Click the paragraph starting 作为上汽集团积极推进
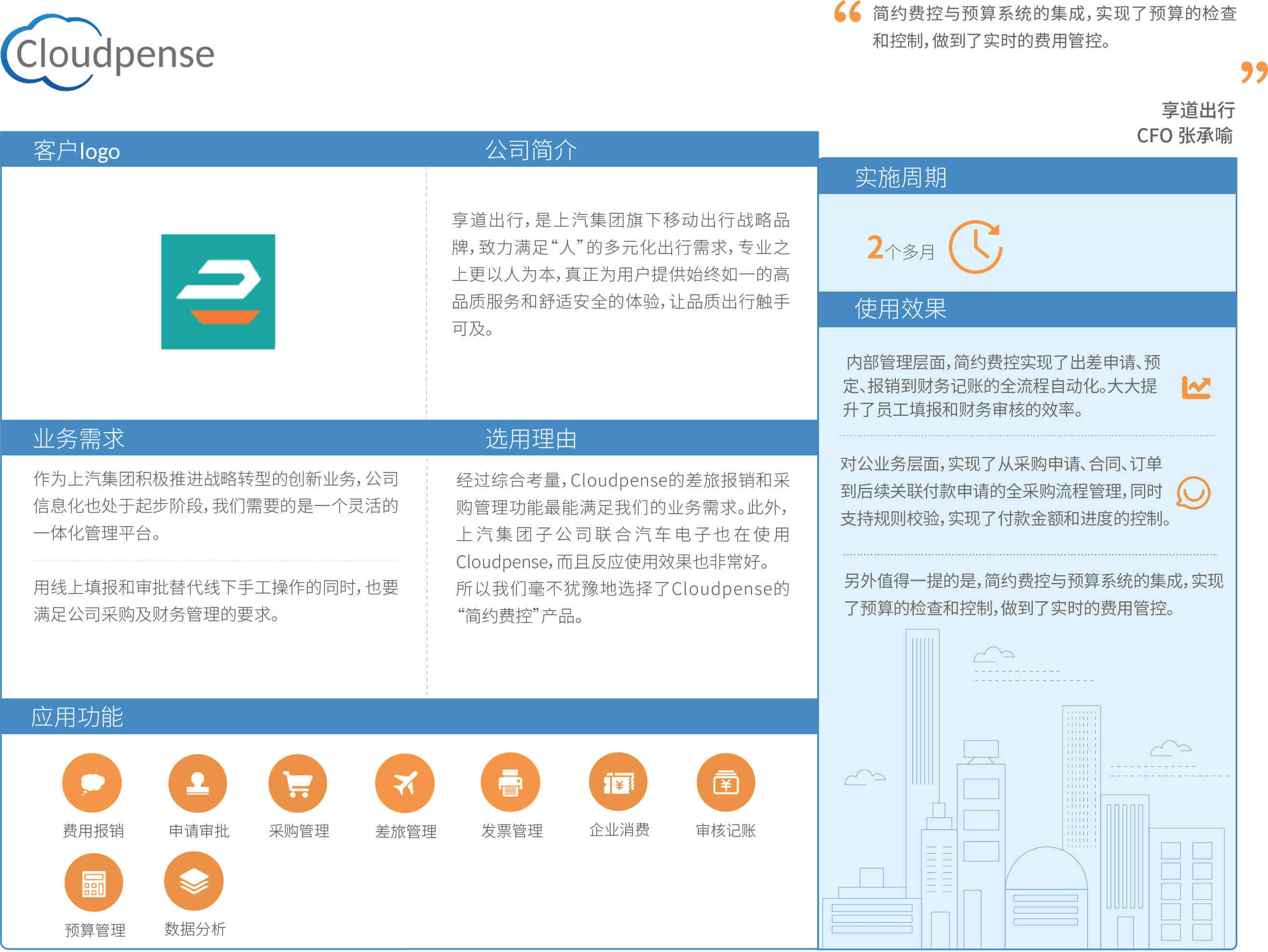The height and width of the screenshot is (952, 1268). (215, 505)
